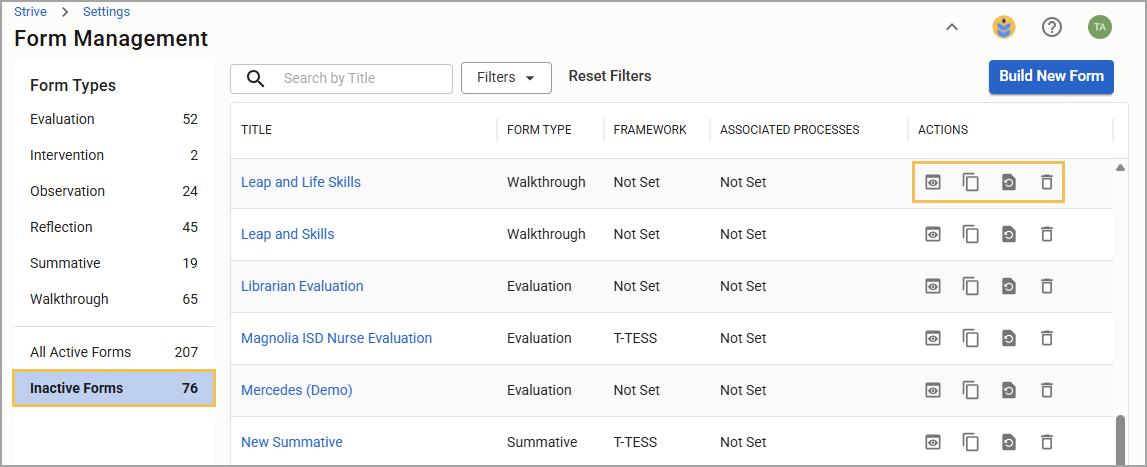This screenshot has width=1147, height=467.
Task: Preview the New Summative form
Action: (x=933, y=442)
